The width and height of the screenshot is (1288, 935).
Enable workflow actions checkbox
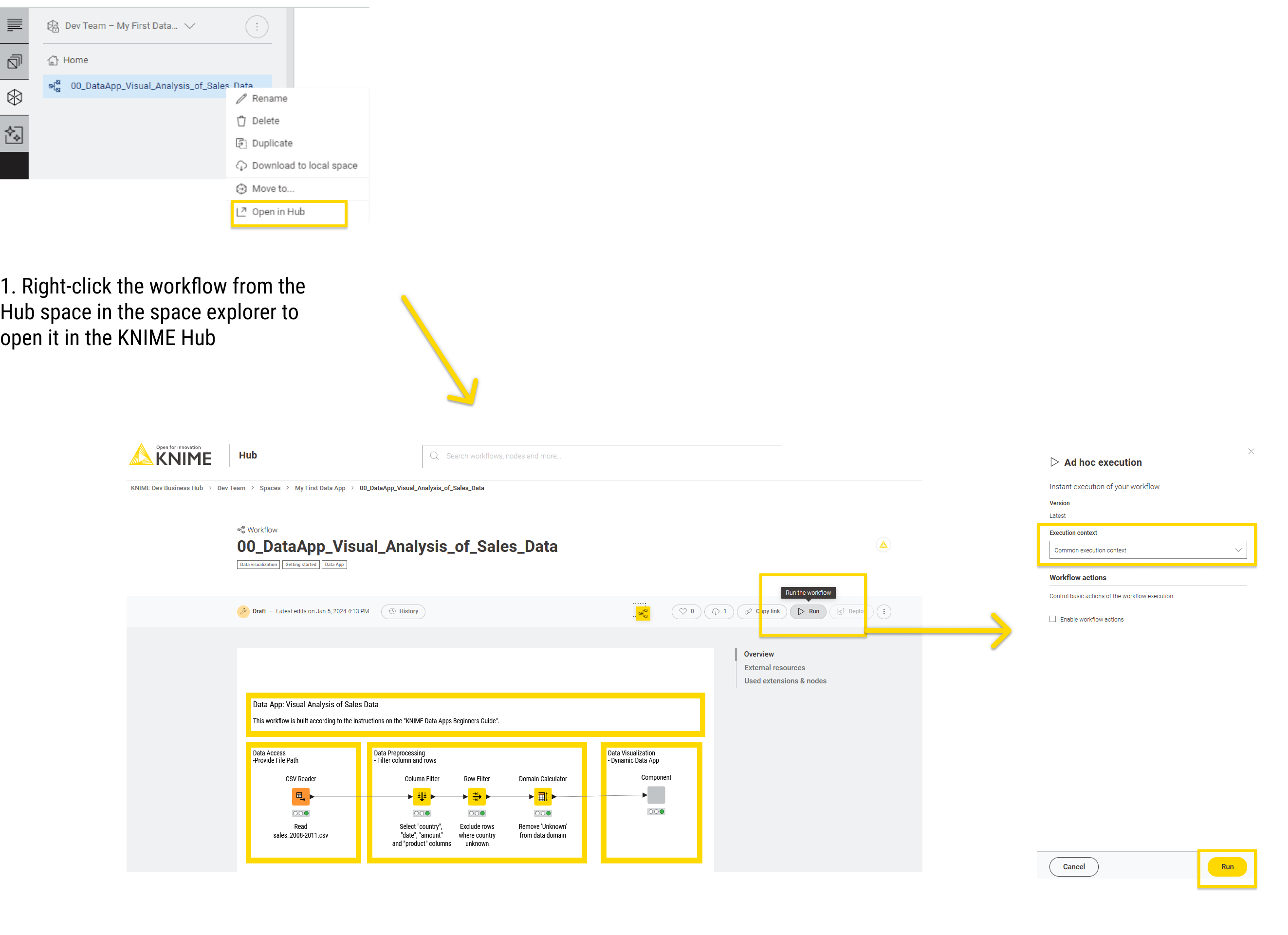tap(1052, 620)
